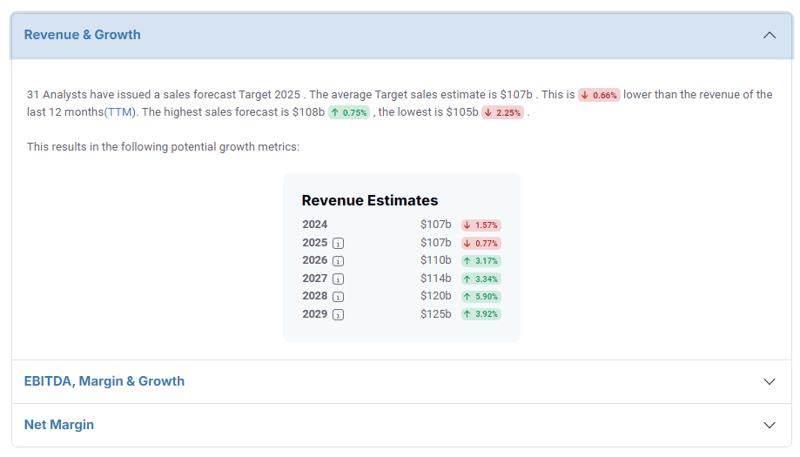Image resolution: width=800 pixels, height=457 pixels.
Task: Open the TTM link in the paragraph
Action: 120,112
